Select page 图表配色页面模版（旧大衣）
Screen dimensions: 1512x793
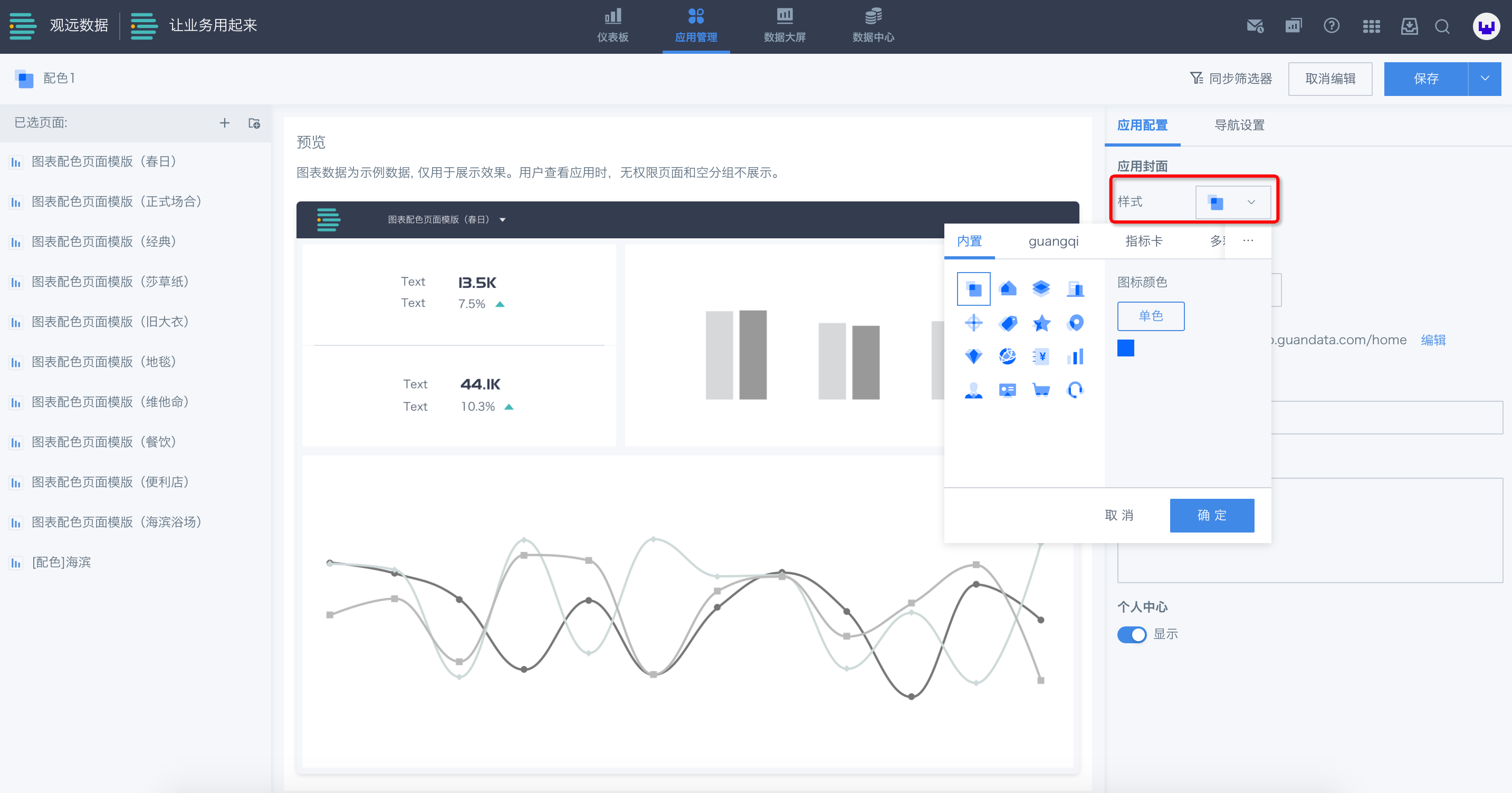[x=136, y=322]
